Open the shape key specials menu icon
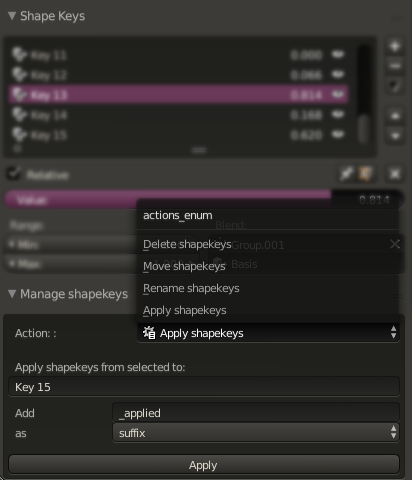 click(395, 86)
